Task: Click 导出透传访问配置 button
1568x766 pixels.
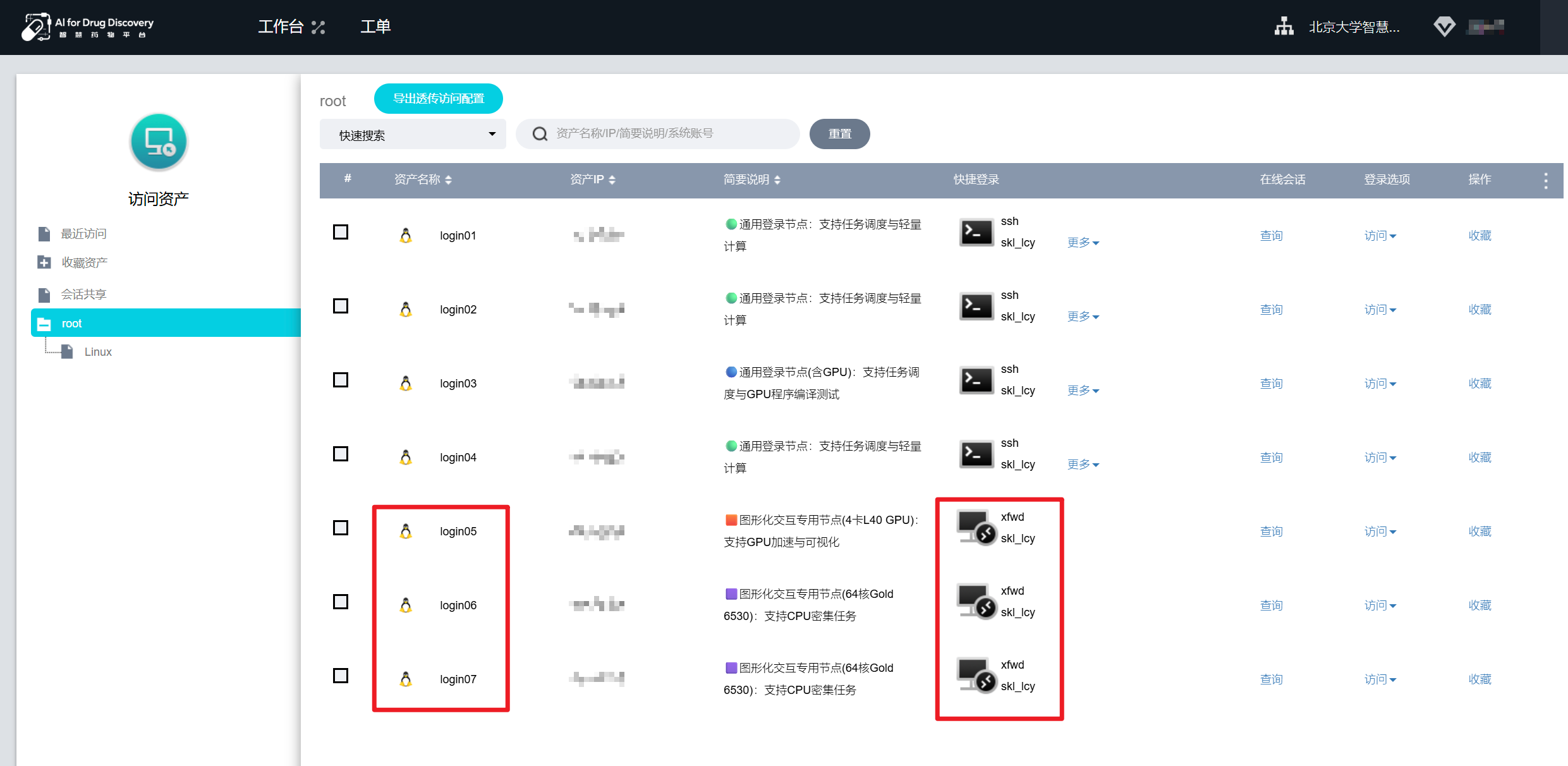Action: tap(439, 99)
